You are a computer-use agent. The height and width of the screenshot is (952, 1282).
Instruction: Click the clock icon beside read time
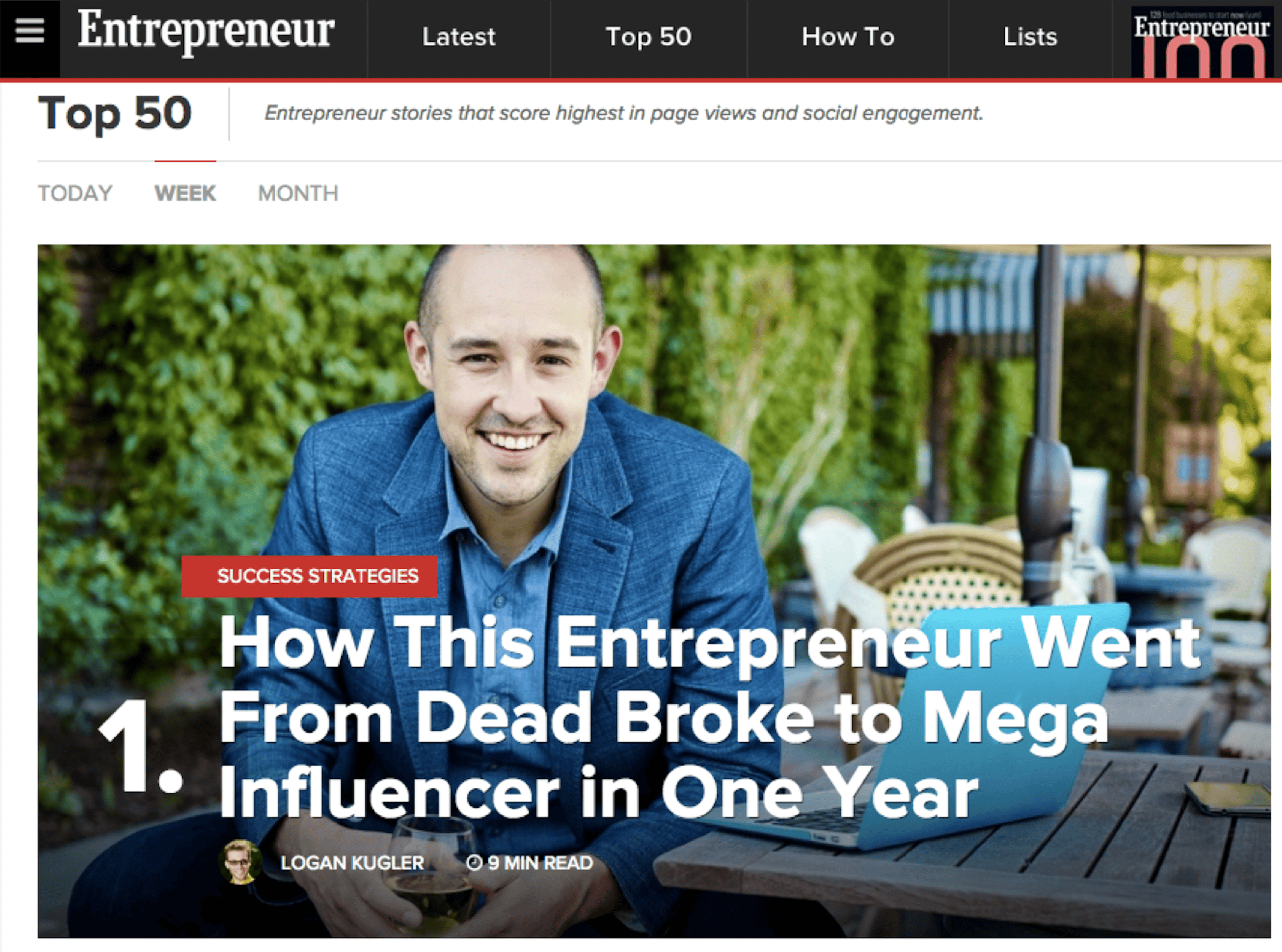point(474,863)
